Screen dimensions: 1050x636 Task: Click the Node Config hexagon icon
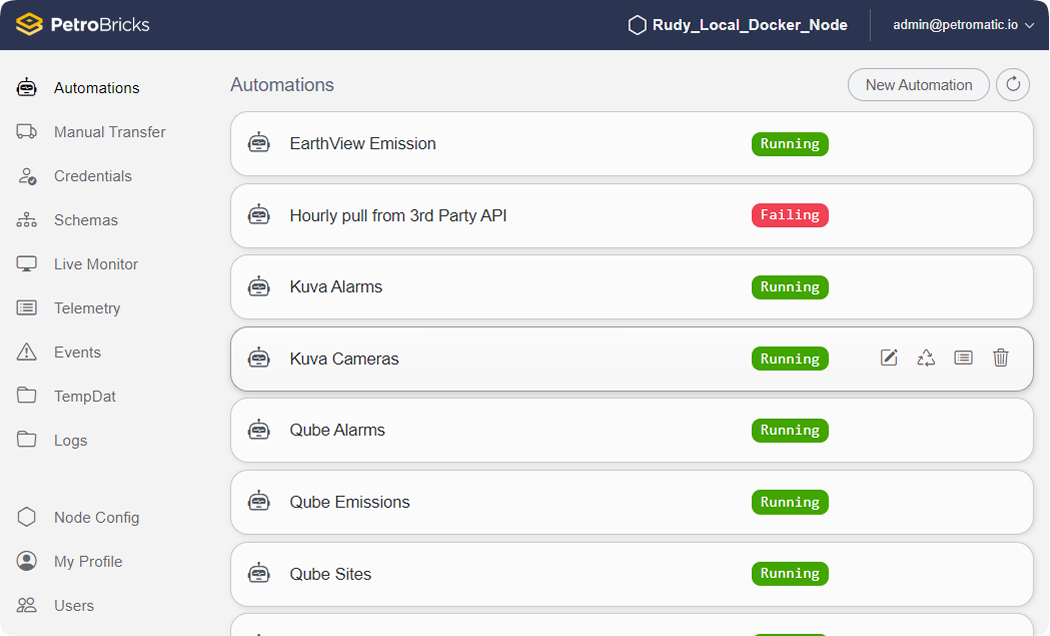27,517
